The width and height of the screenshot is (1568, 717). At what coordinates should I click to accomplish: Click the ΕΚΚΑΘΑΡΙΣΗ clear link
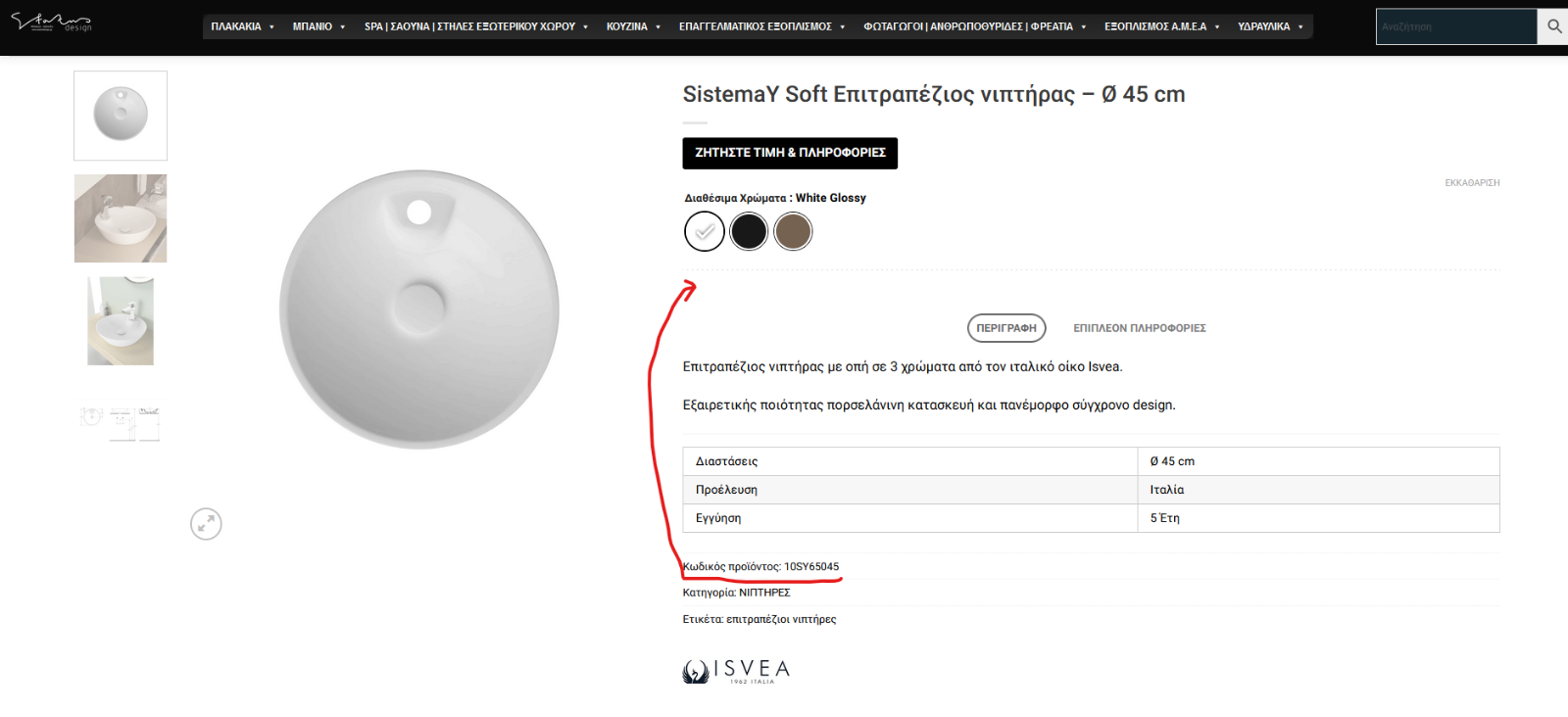(x=1472, y=183)
